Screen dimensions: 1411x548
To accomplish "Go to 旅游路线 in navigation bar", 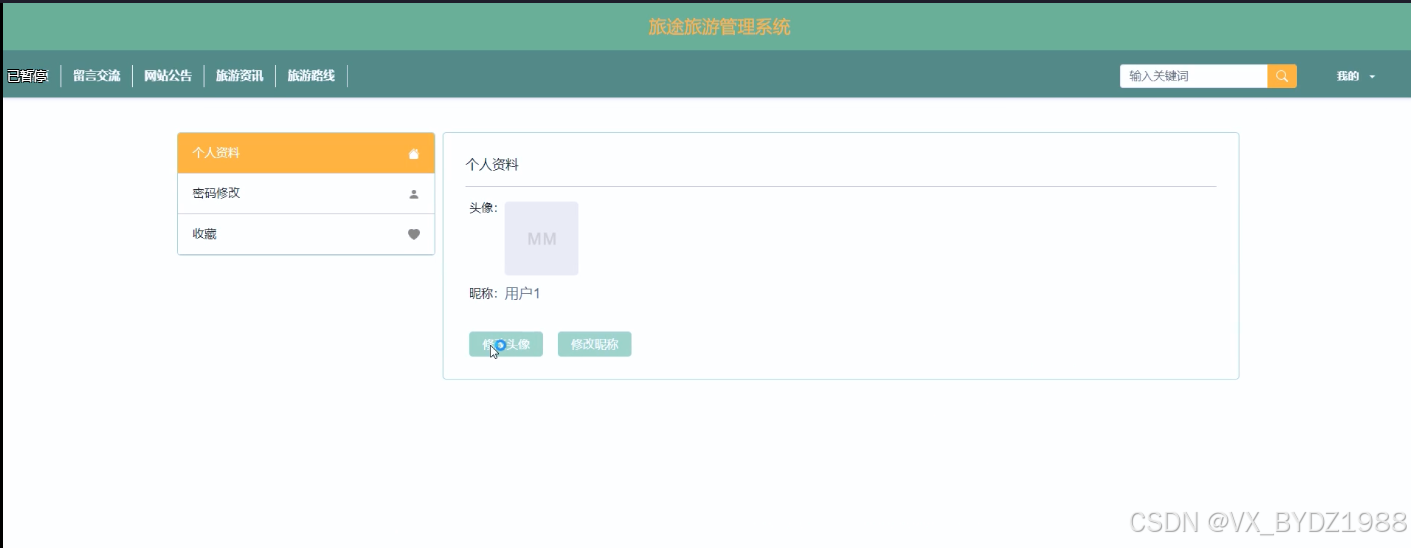I will coord(312,76).
